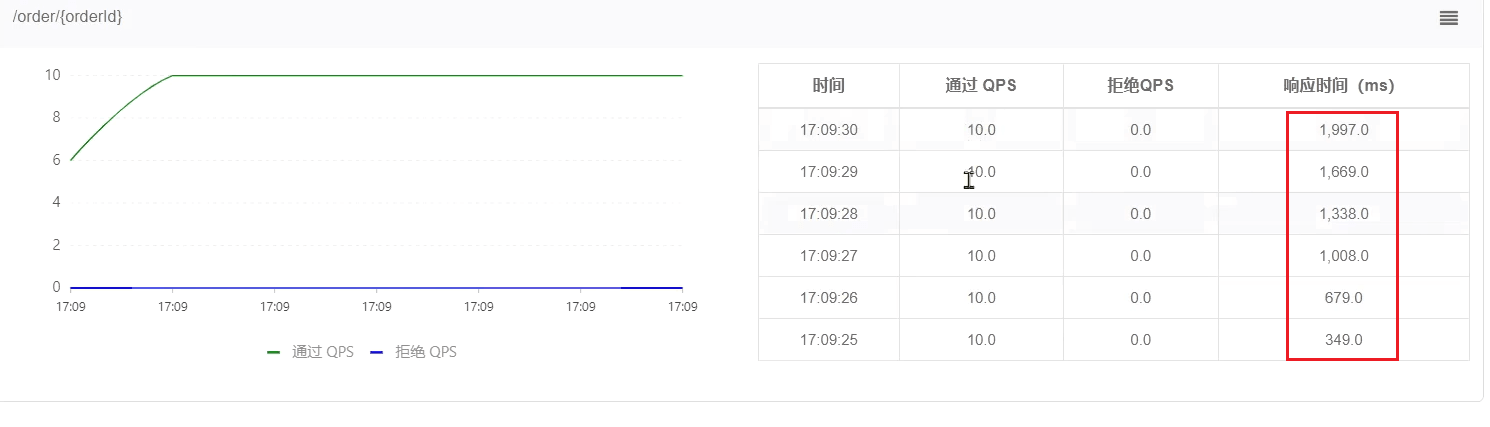Click the 1,669.0 response time value

[x=1343, y=172]
